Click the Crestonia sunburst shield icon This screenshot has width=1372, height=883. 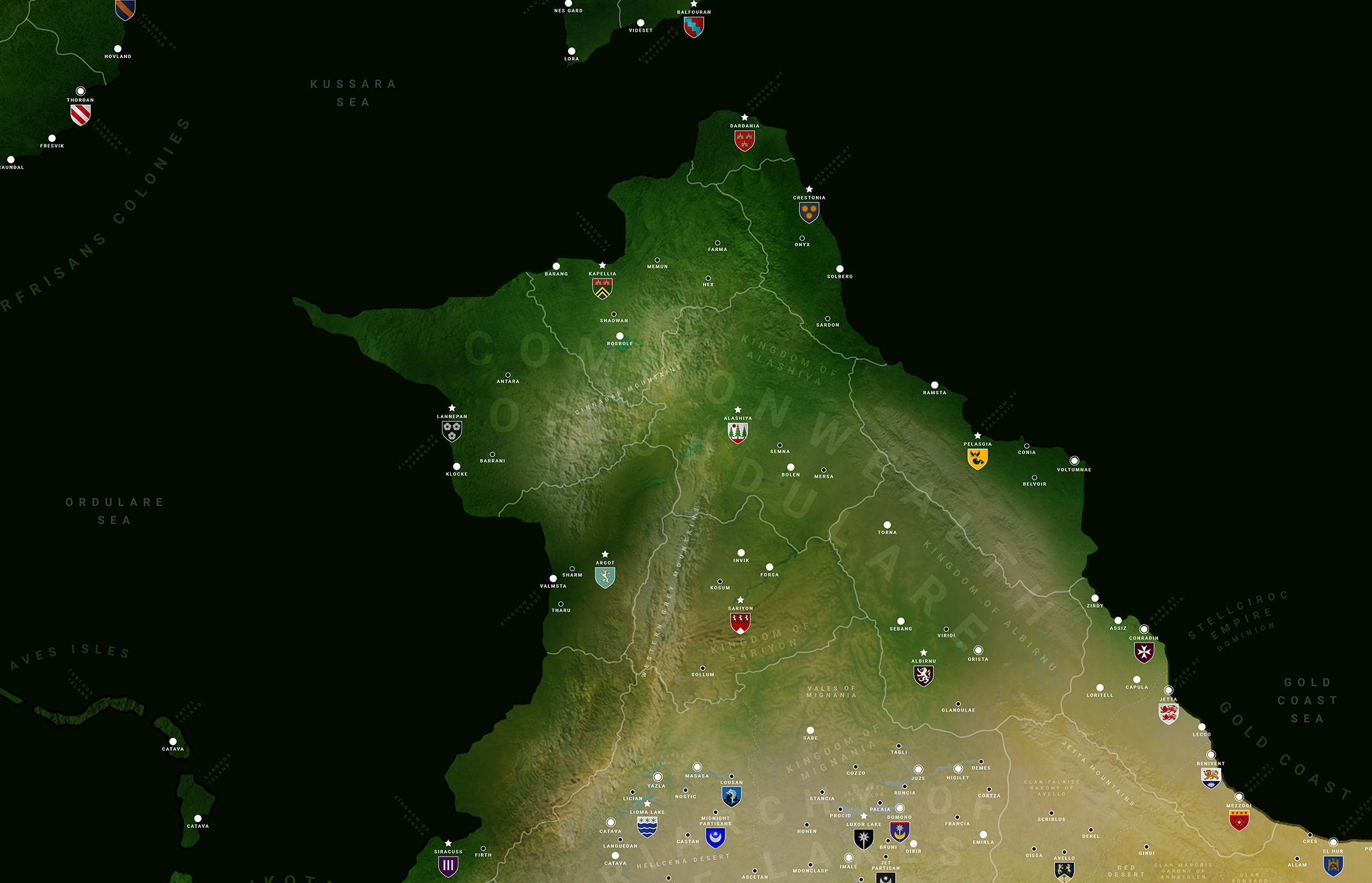(809, 212)
